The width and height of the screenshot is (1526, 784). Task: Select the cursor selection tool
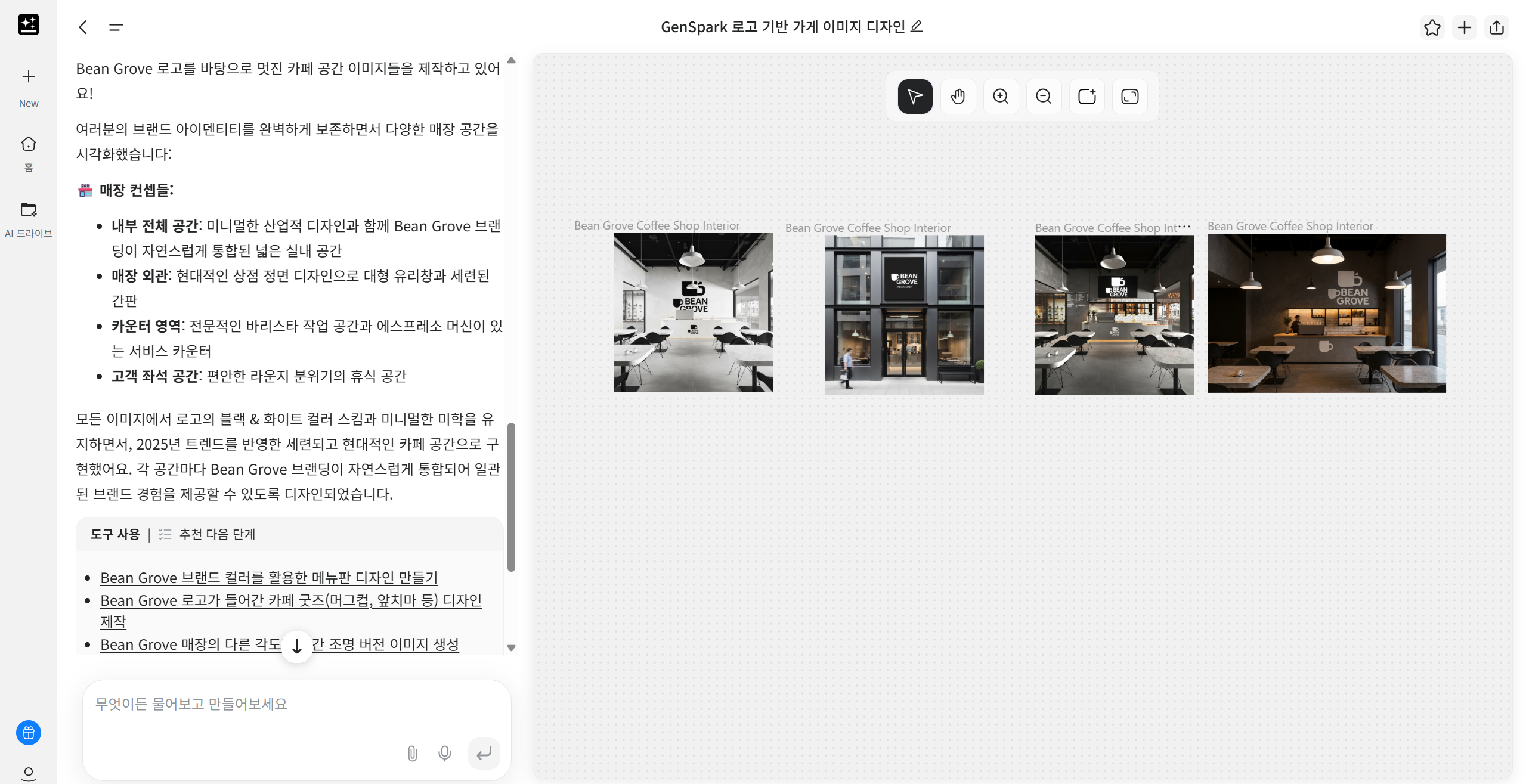915,96
